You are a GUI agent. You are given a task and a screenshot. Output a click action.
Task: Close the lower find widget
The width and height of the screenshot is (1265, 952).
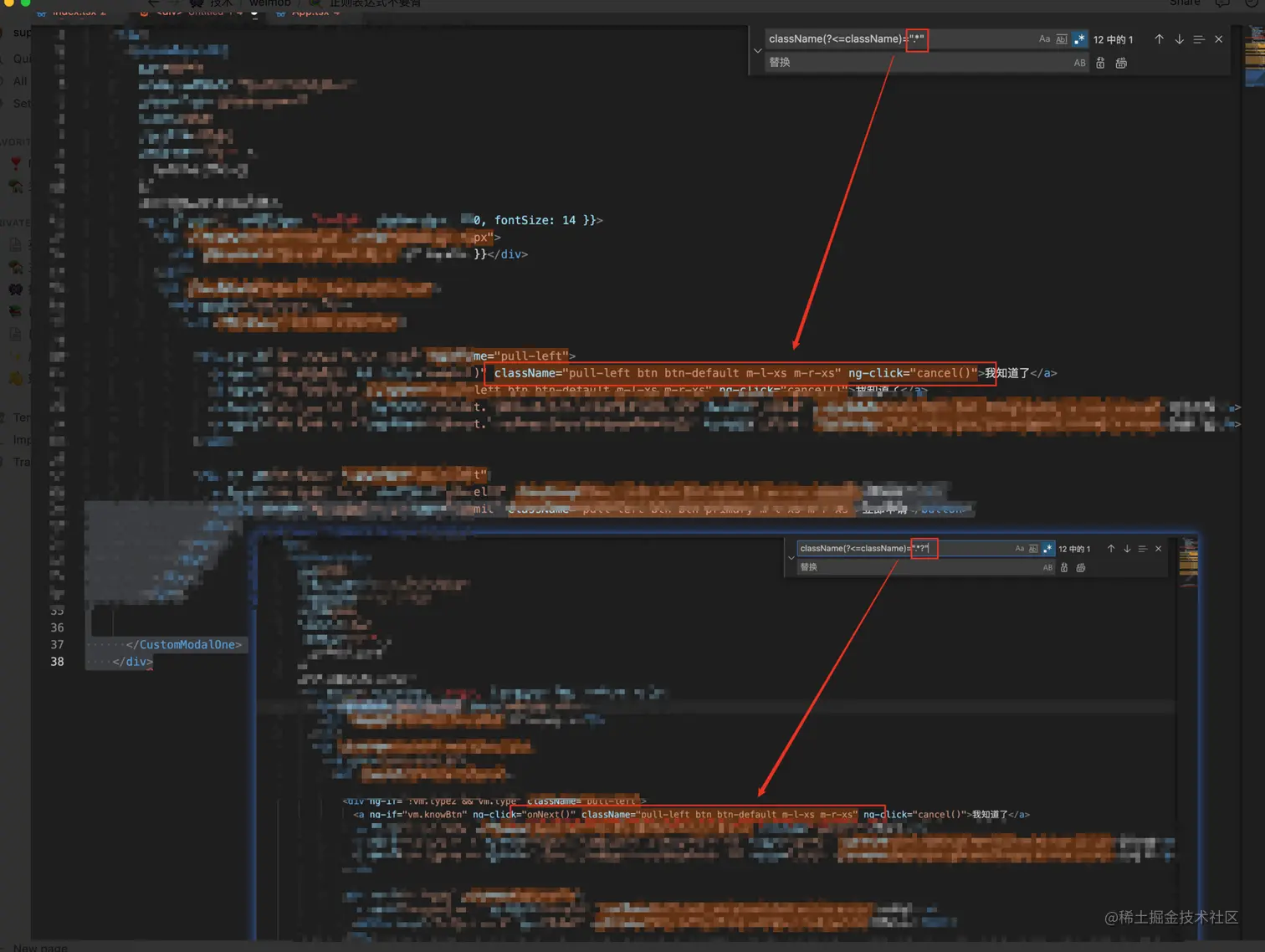1158,549
